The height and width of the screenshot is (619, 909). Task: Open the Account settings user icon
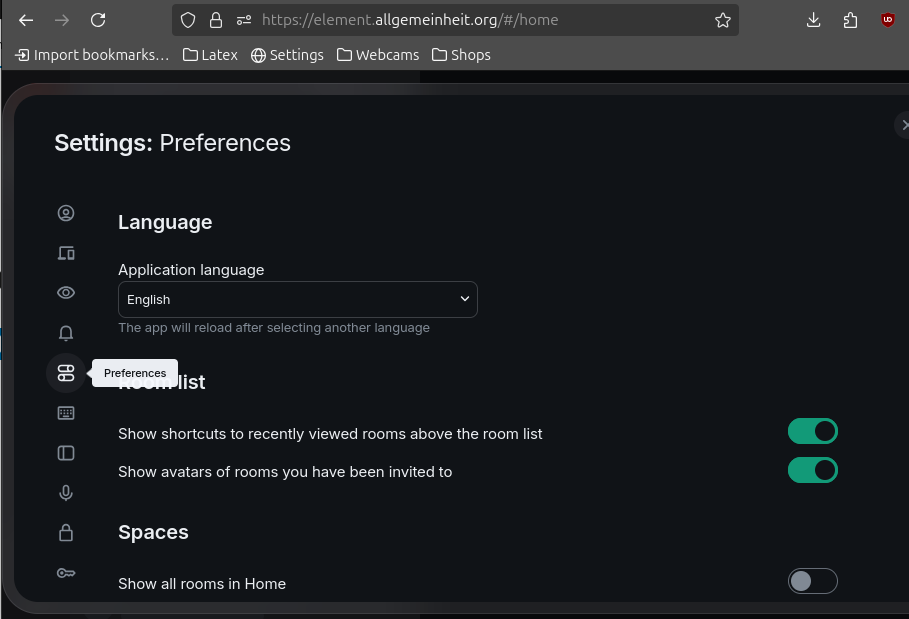(66, 213)
